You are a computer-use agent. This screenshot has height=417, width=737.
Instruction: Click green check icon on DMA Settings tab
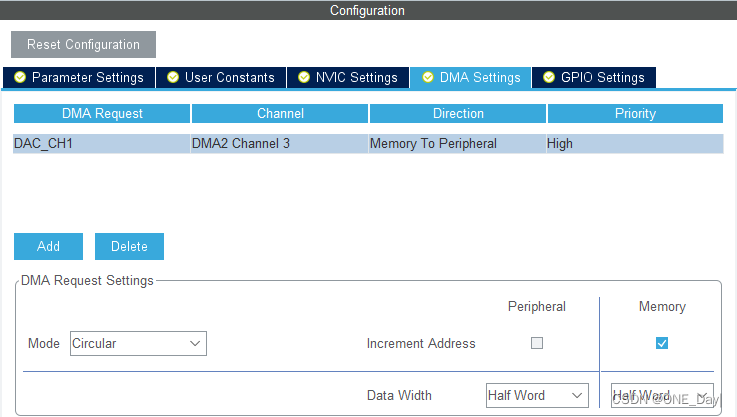pyautogui.click(x=428, y=77)
